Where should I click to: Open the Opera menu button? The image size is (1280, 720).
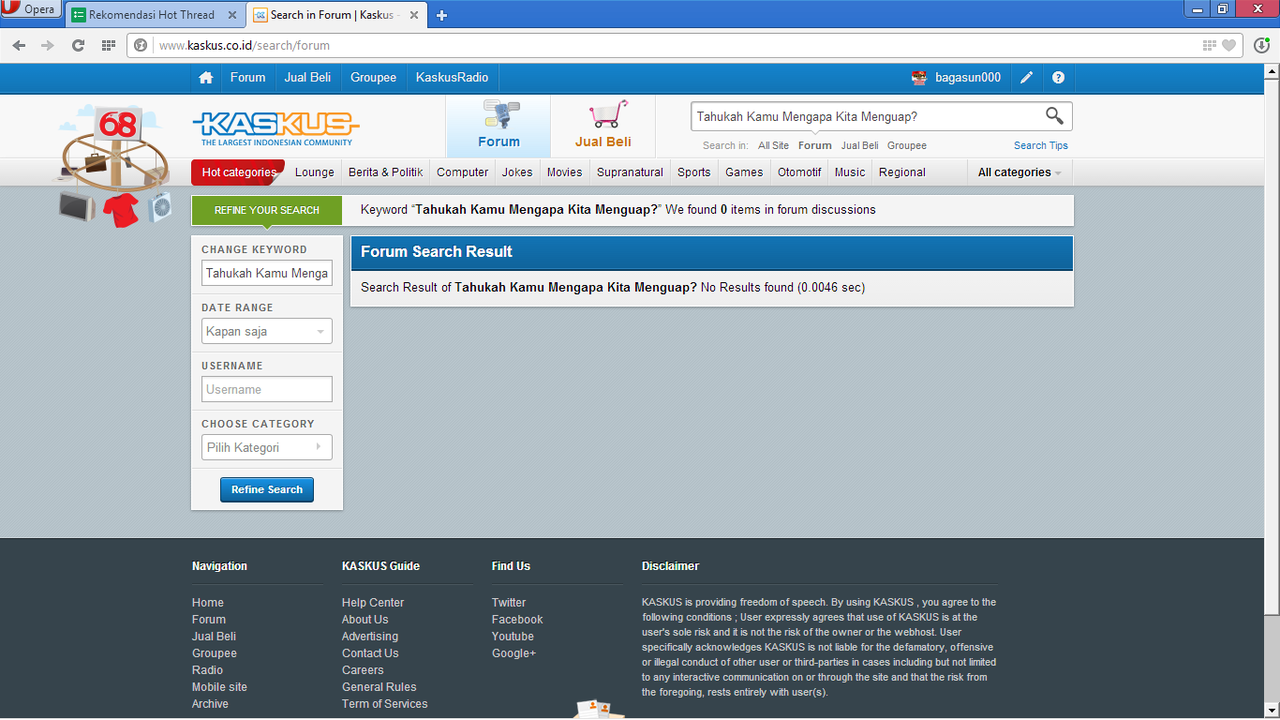pos(31,10)
